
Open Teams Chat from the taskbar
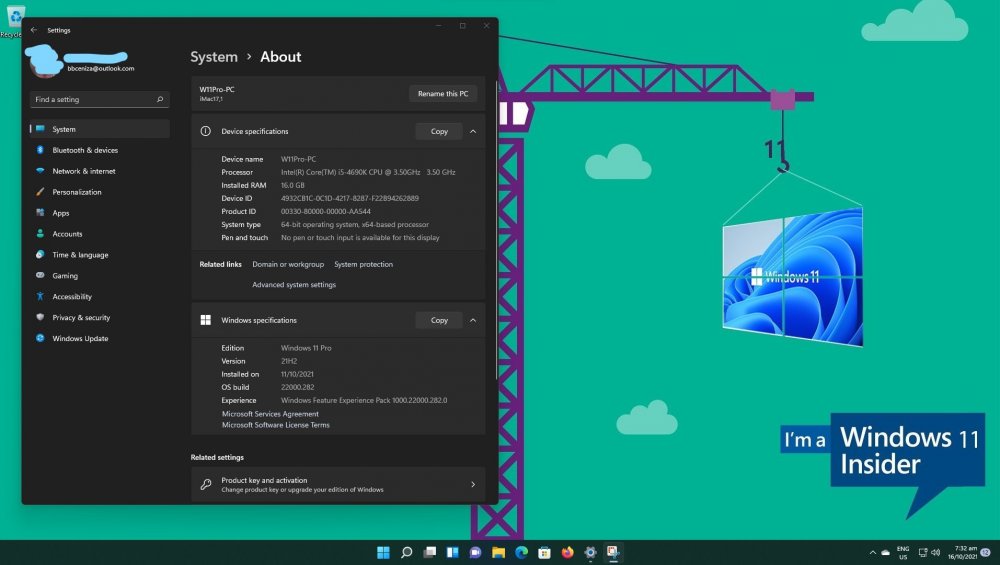pos(475,552)
